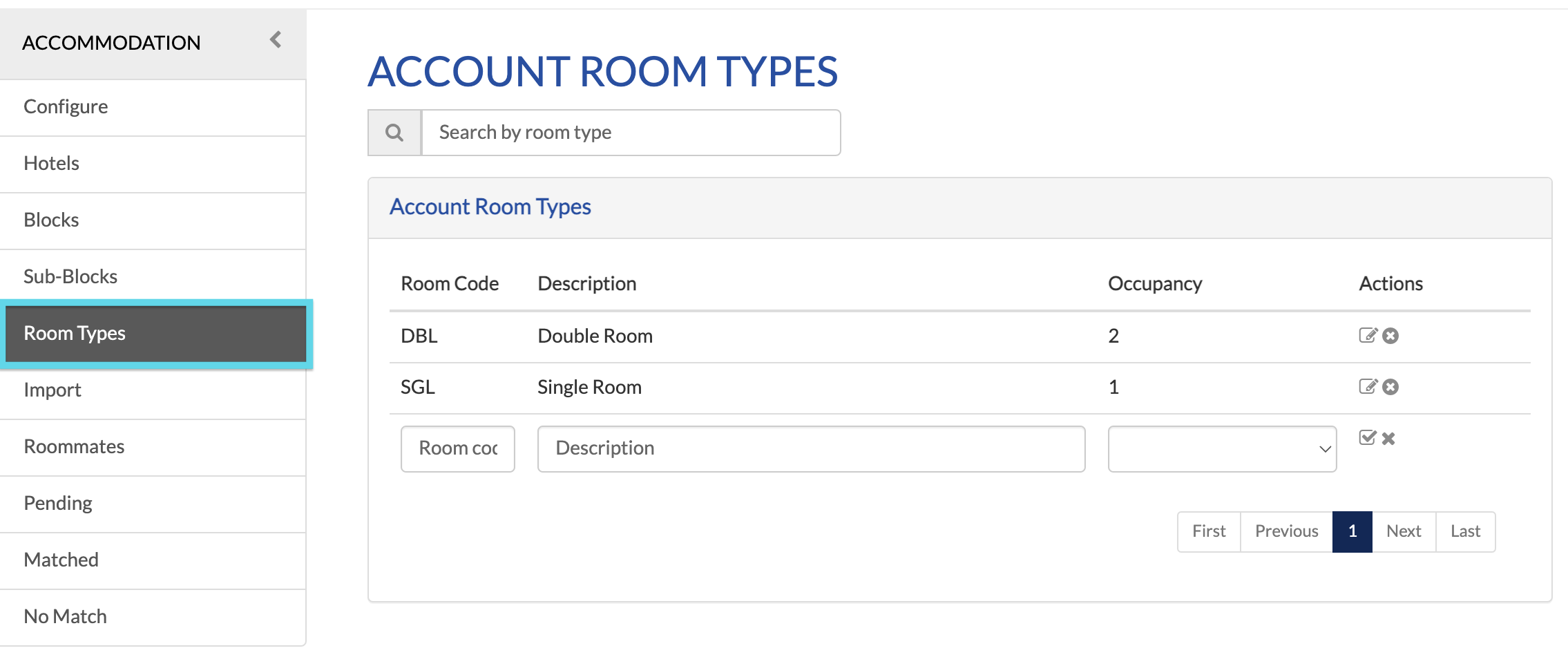The height and width of the screenshot is (666, 1568).
Task: Delete the DBL Double Room entry
Action: click(1390, 336)
